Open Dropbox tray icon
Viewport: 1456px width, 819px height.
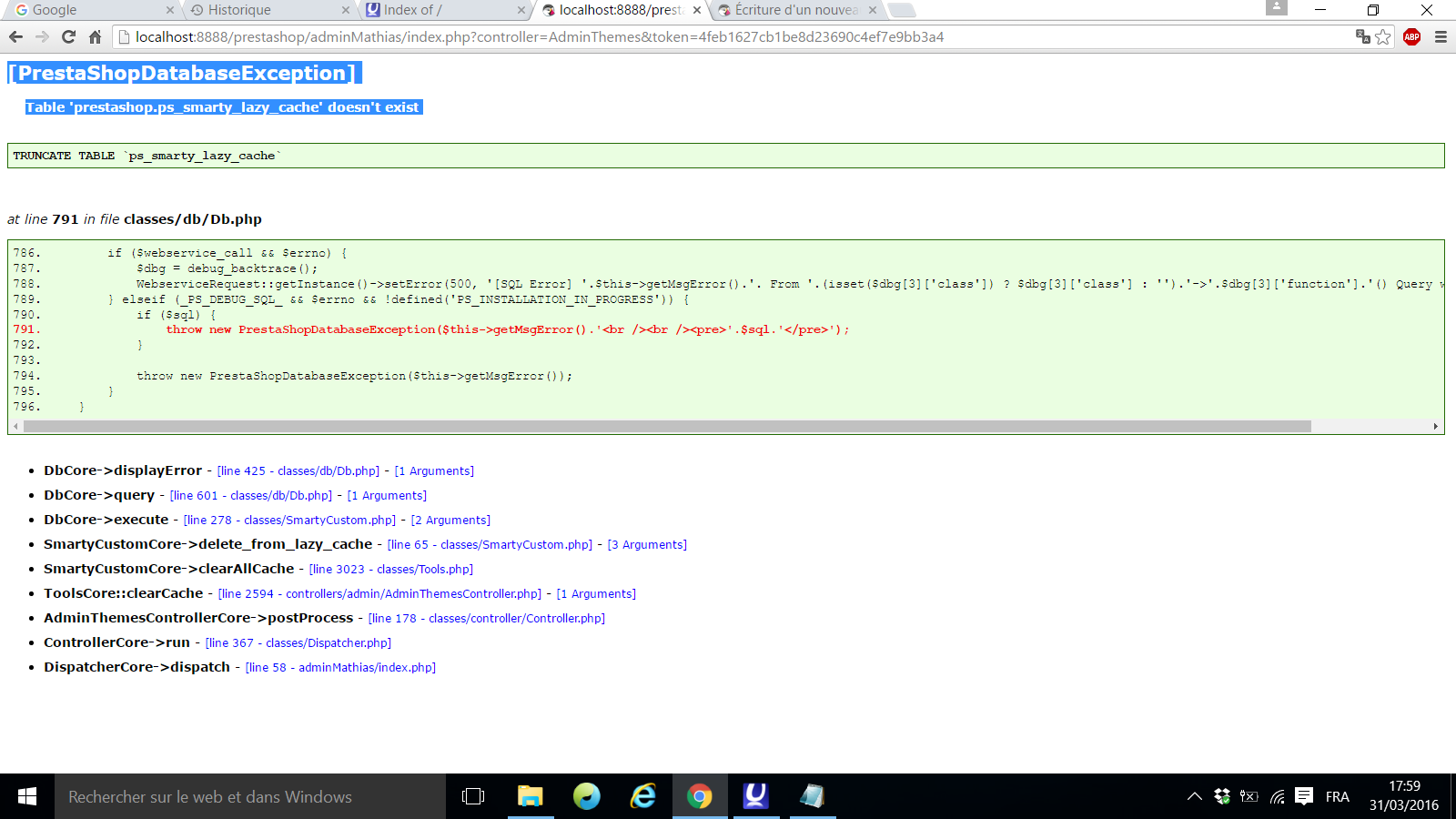(x=1222, y=796)
